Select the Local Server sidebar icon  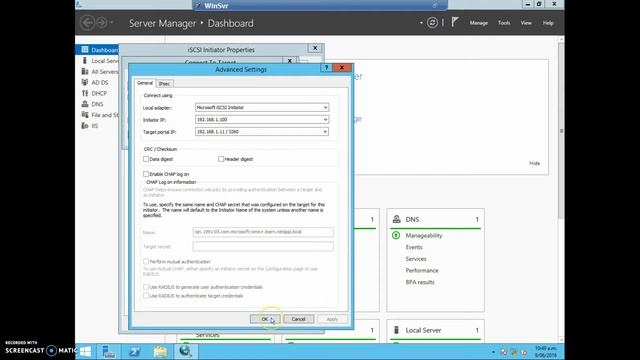click(84, 60)
